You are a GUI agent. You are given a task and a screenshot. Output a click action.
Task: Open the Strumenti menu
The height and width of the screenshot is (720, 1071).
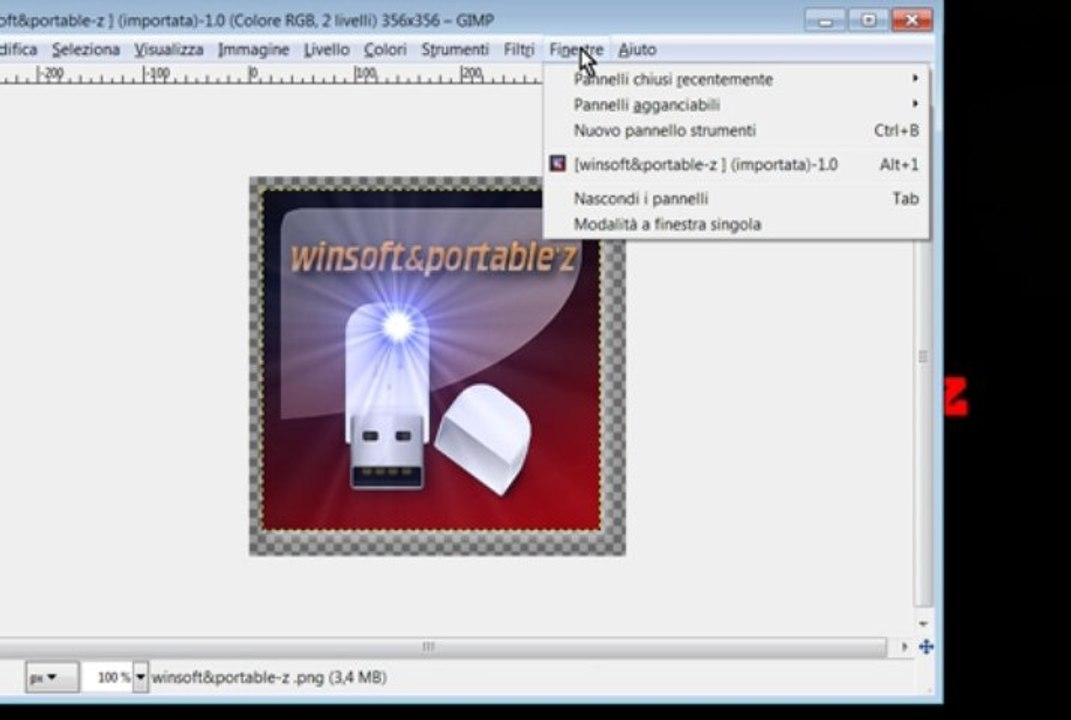click(x=455, y=50)
